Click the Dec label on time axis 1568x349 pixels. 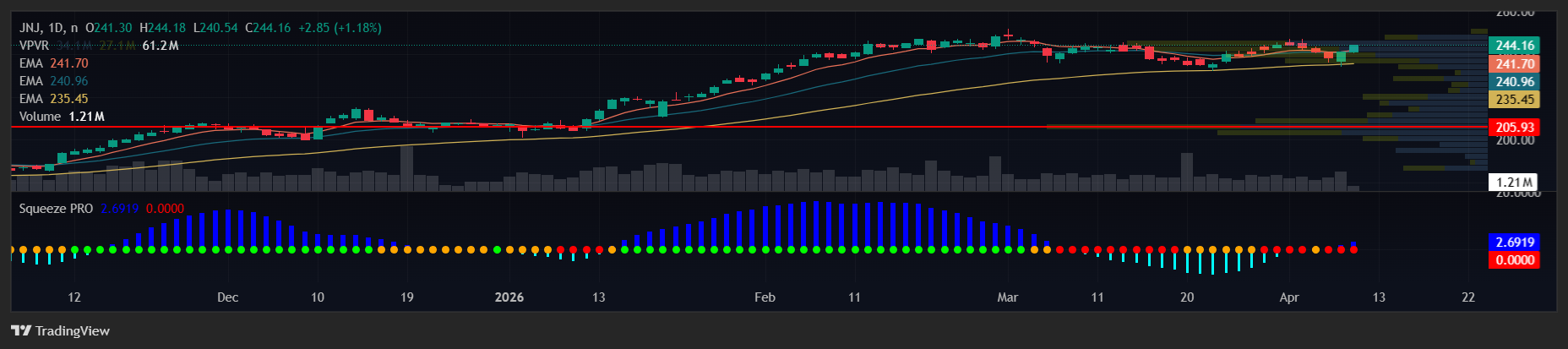coord(227,297)
